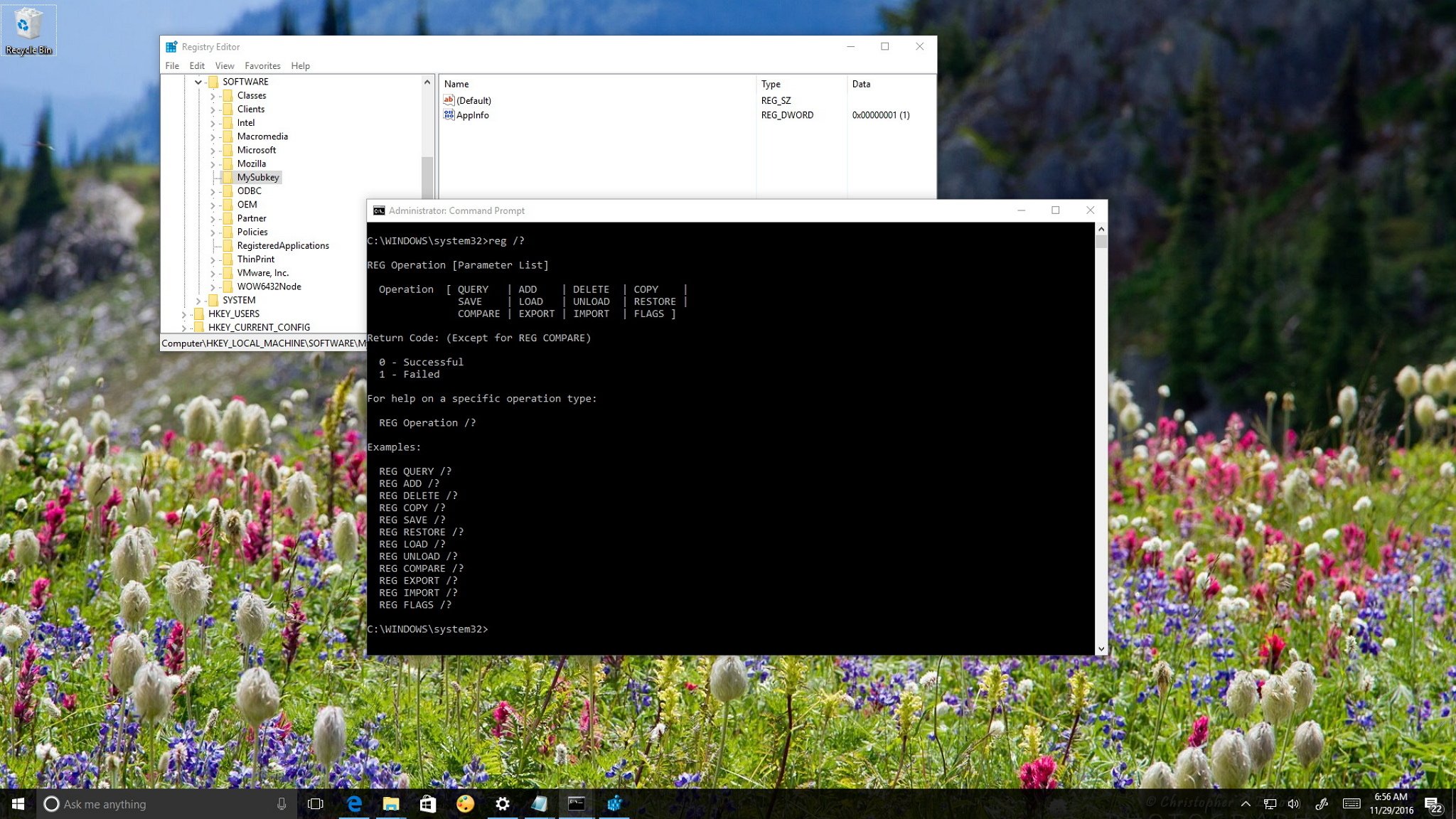Screen dimensions: 1456x819
Task: Select the Policies registry key
Action: coord(252,232)
